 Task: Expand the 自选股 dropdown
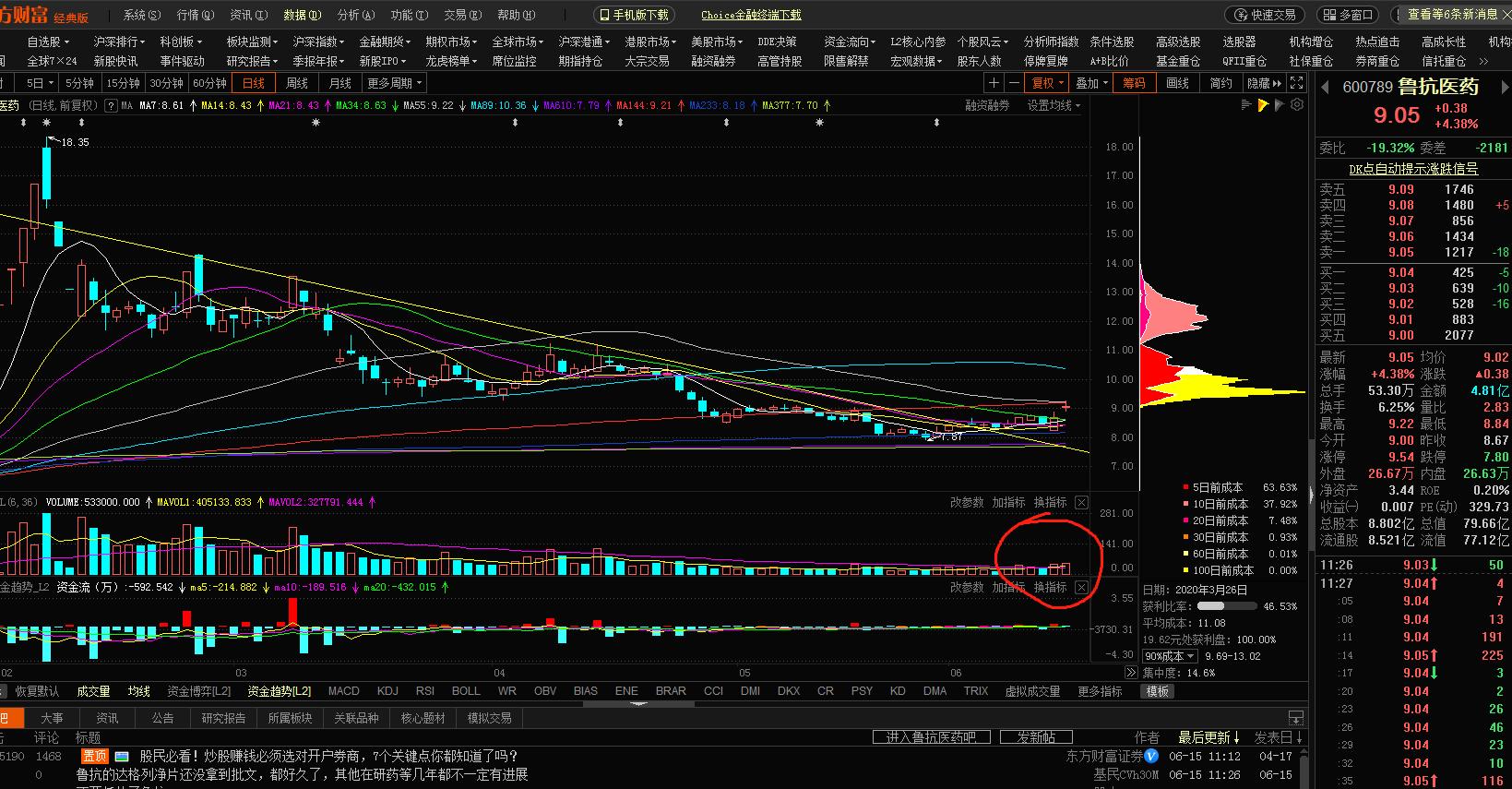[48, 42]
